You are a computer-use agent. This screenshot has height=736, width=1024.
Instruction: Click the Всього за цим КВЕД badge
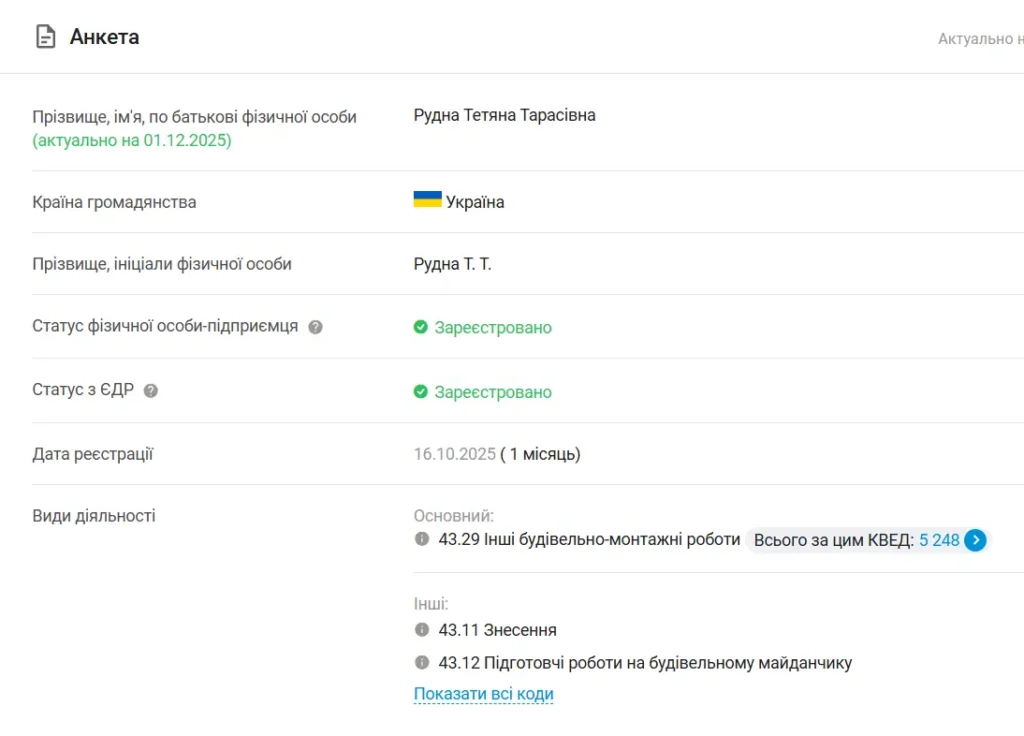(x=833, y=540)
